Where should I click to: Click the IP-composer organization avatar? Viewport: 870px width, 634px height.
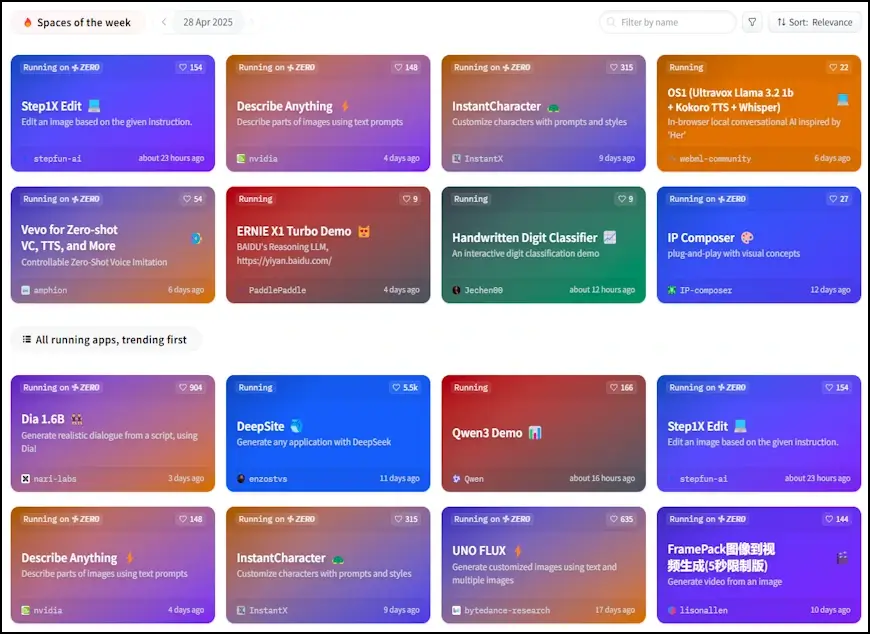coord(671,290)
